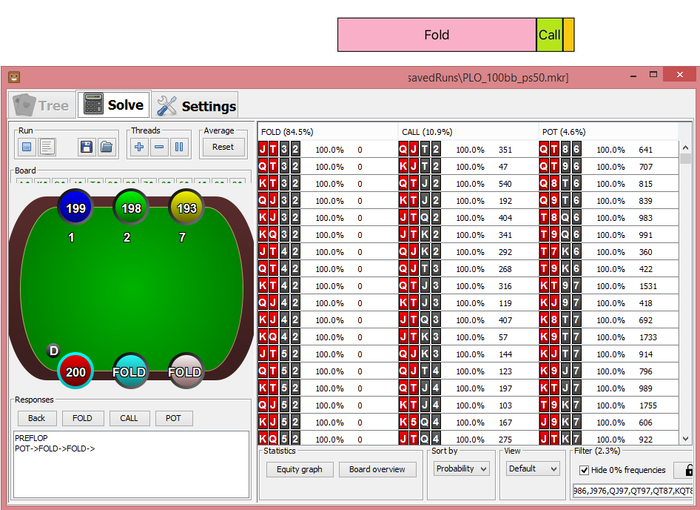Click the hand list scrollbar down arrow
The height and width of the screenshot is (510, 700).
click(686, 439)
